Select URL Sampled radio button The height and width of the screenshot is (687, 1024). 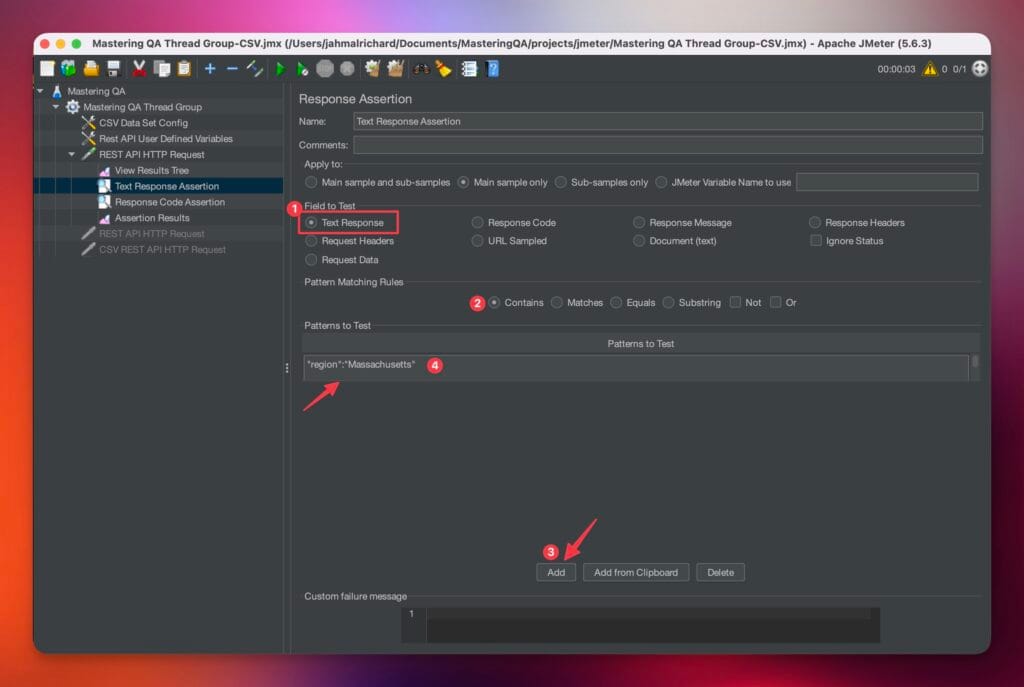[477, 241]
